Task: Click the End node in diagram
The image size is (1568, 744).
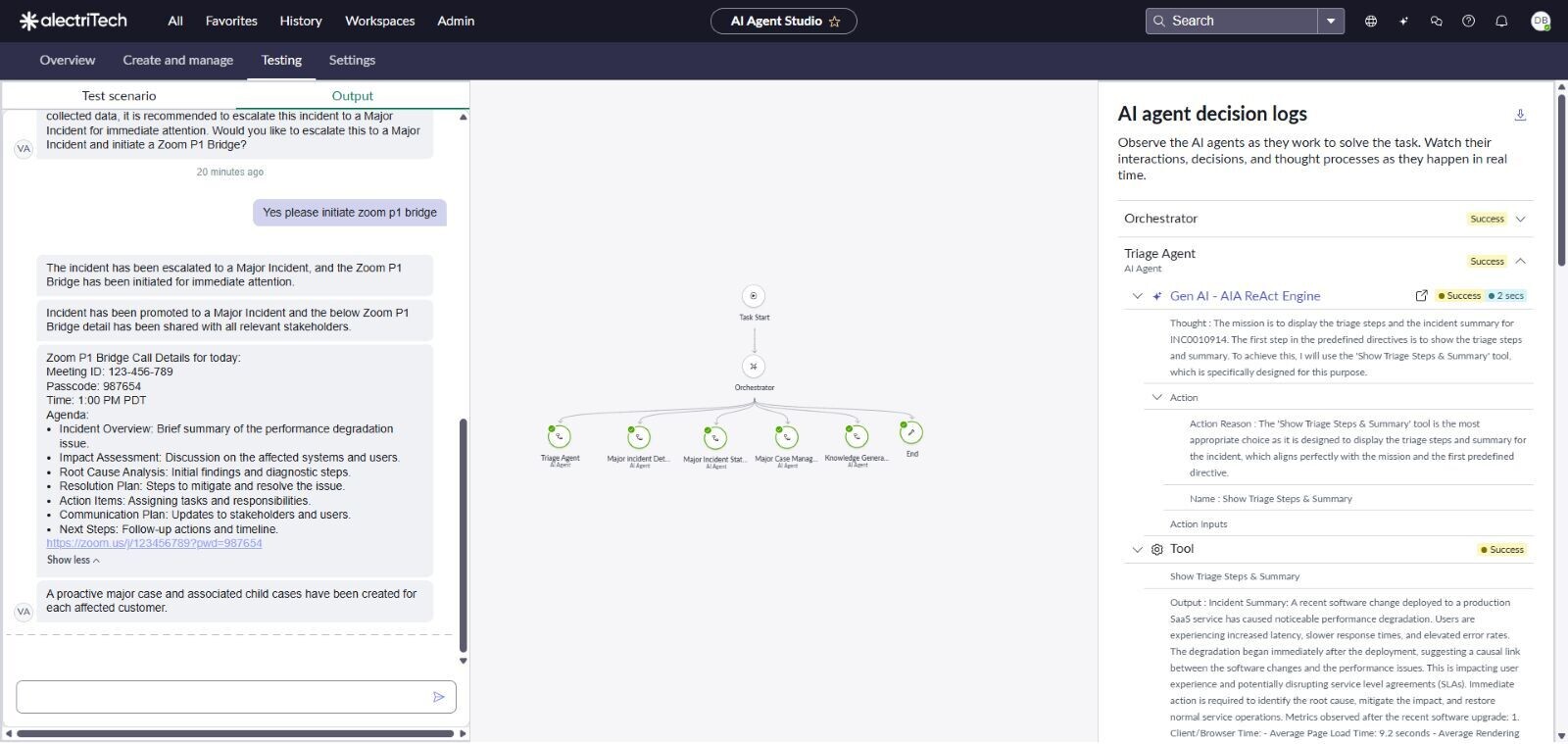Action: pos(911,433)
